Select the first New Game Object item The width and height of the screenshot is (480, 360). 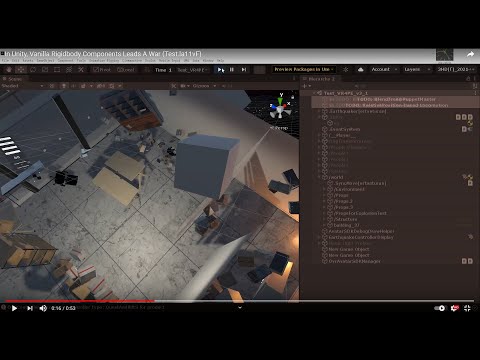pos(349,249)
